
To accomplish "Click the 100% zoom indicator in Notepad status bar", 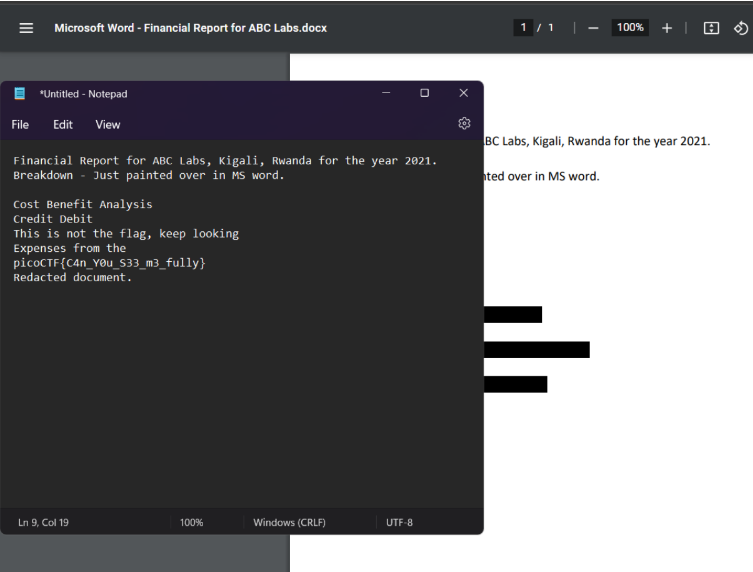I will (192, 522).
